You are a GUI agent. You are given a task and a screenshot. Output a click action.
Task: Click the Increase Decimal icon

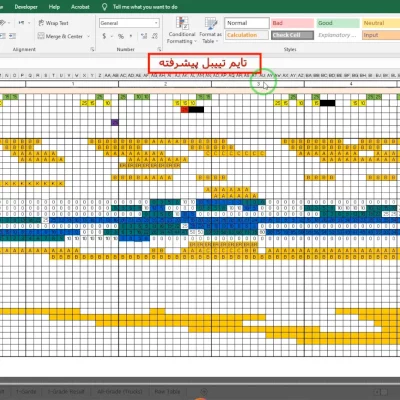(x=144, y=36)
